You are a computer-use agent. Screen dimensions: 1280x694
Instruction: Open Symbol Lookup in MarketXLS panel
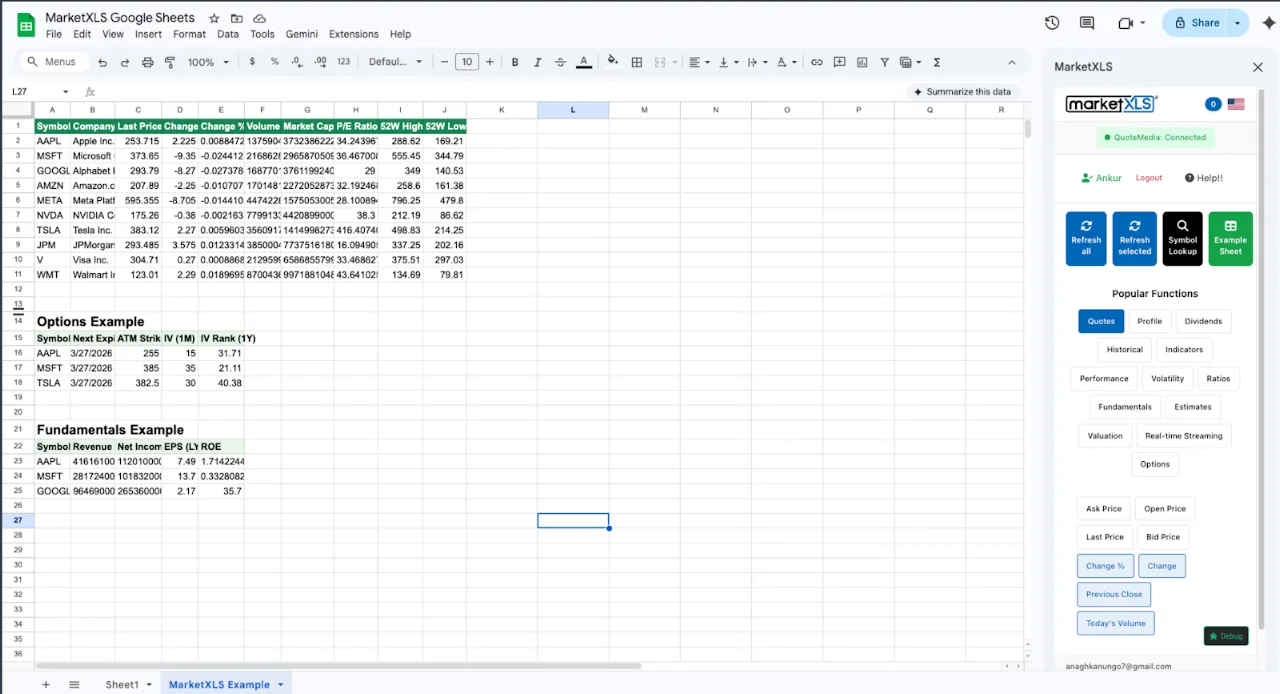click(x=1182, y=239)
